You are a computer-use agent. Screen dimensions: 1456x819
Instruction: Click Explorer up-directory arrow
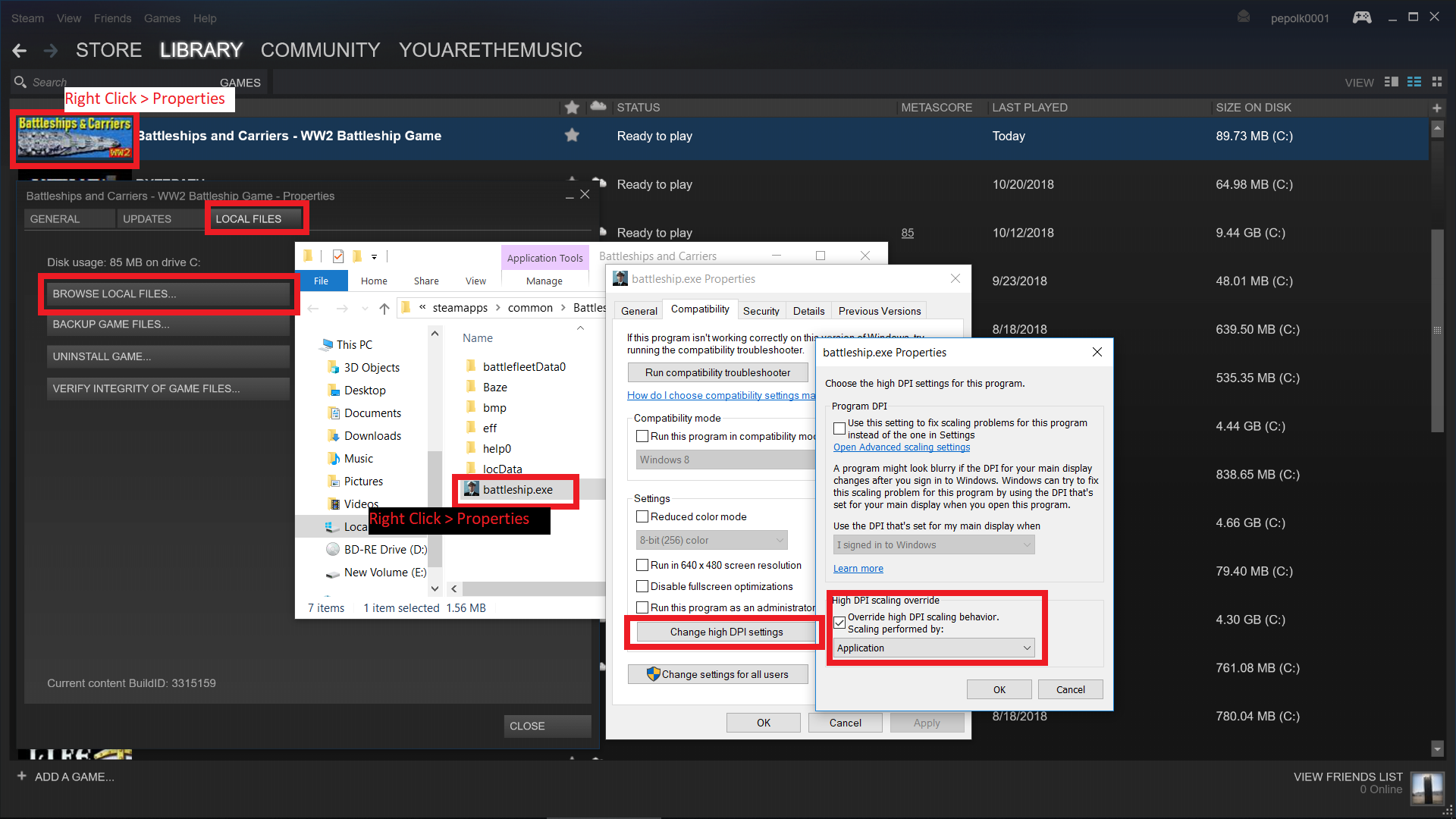(x=384, y=308)
